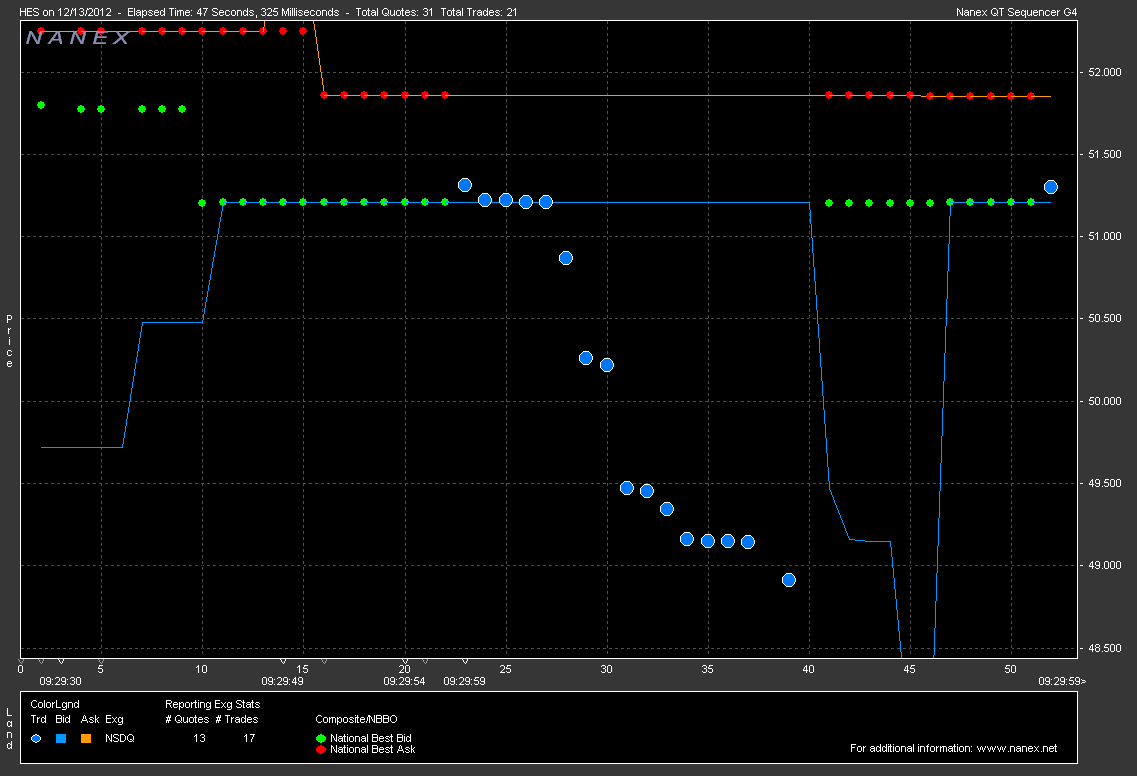The height and width of the screenshot is (776, 1137).
Task: Click the blue Trd circle legend icon
Action: click(36, 738)
